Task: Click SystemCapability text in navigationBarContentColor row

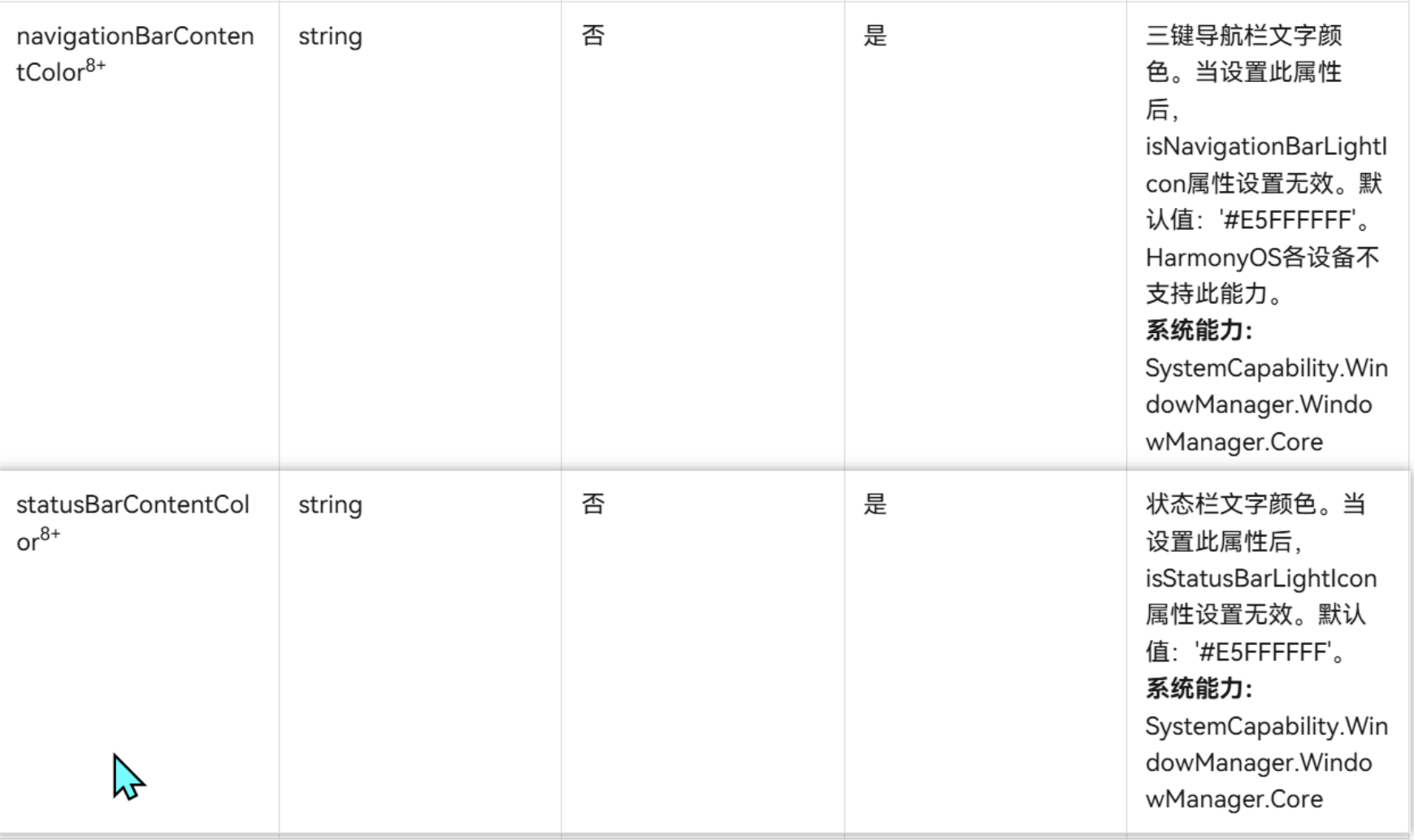Action: 1266,368
